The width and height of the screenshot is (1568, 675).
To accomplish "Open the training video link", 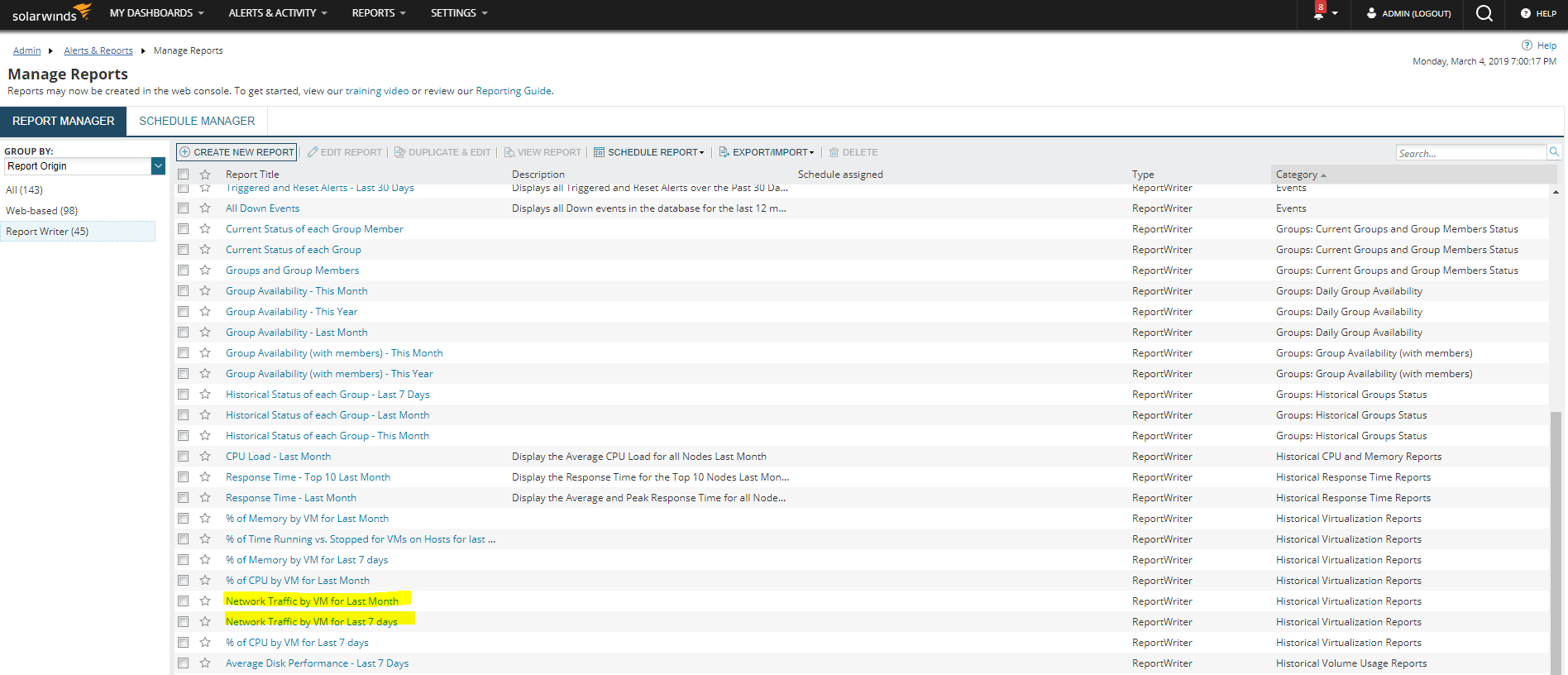I will click(377, 91).
